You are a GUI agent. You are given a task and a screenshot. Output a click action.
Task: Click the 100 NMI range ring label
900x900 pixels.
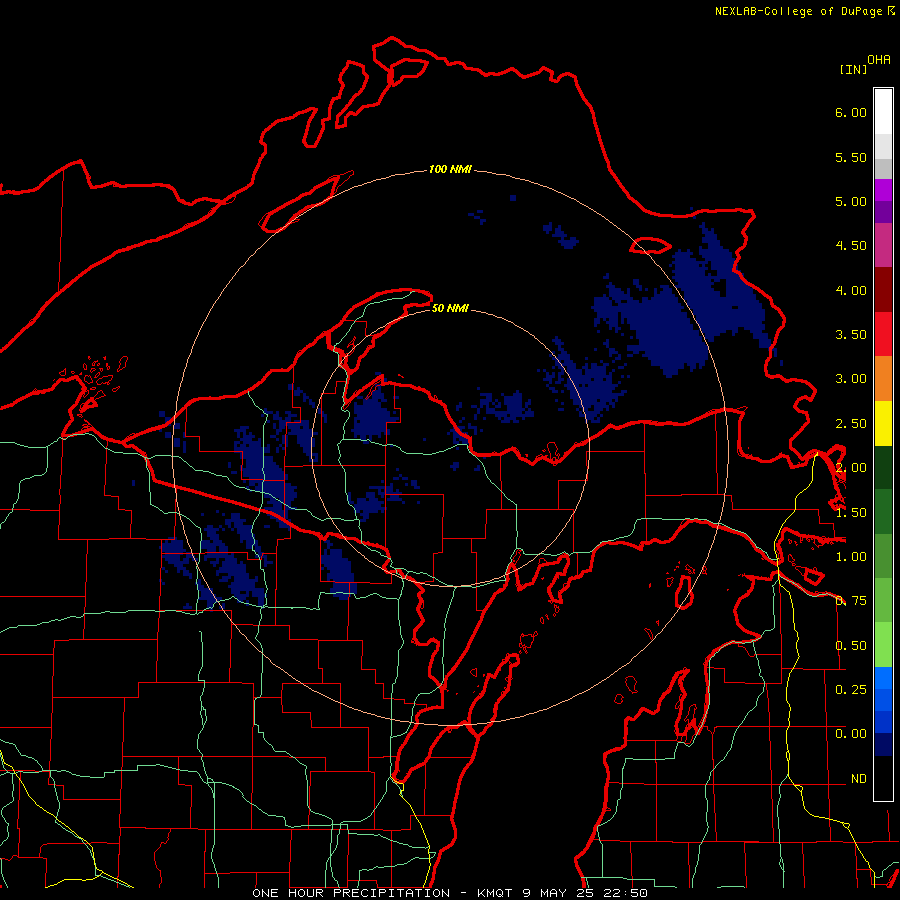click(450, 169)
